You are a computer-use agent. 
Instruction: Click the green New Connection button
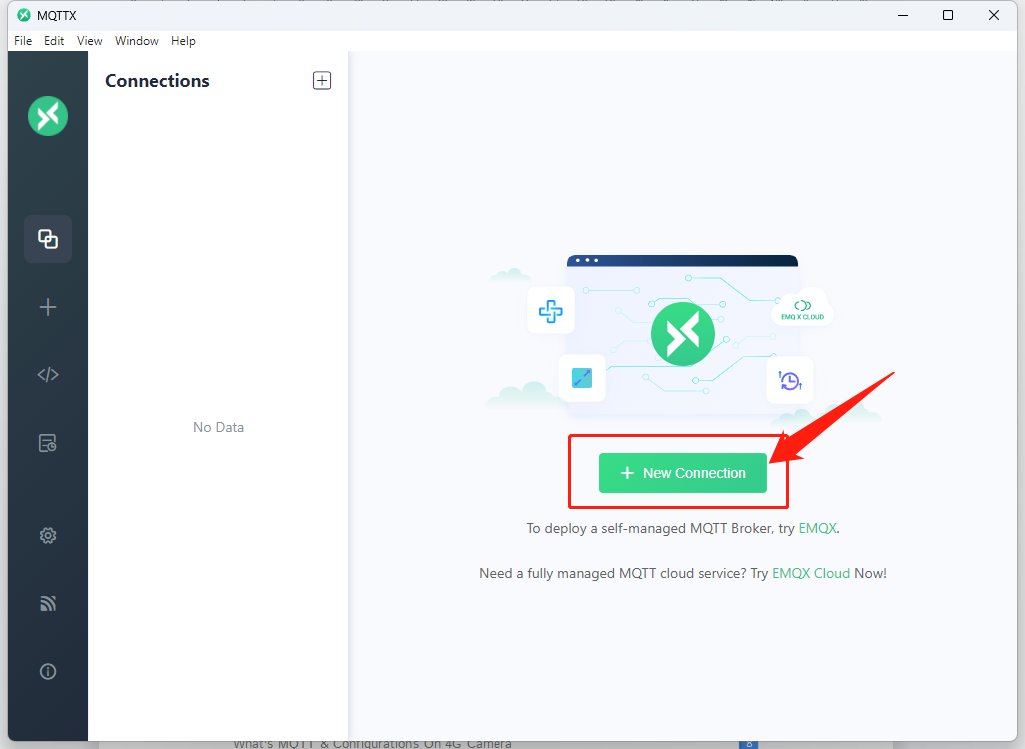(x=682, y=473)
